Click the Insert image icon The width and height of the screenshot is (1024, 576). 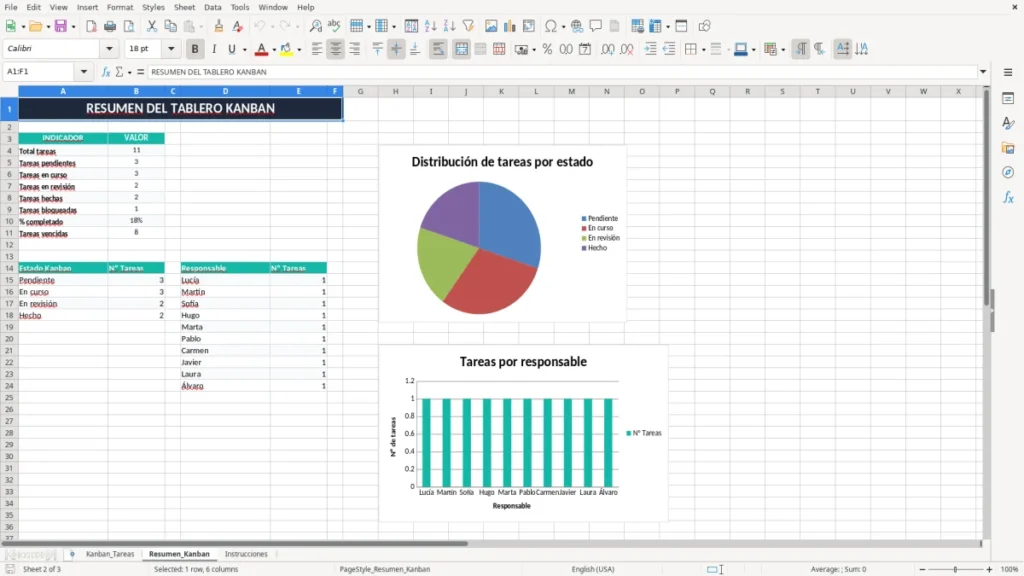point(491,26)
